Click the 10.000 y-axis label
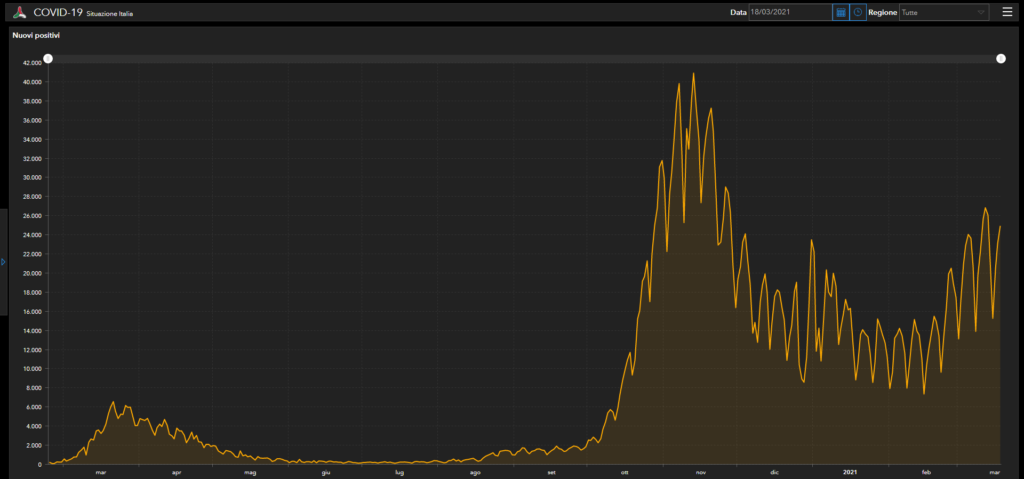 tap(33, 369)
